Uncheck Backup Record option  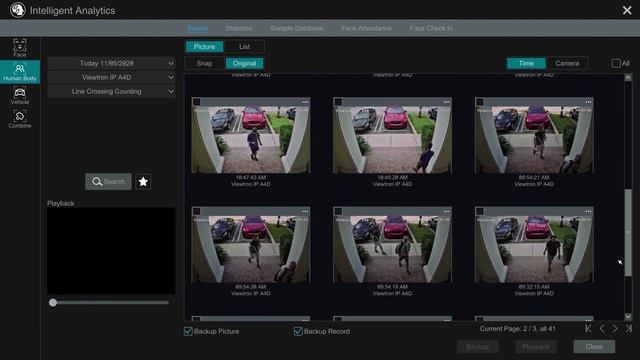[x=298, y=331]
